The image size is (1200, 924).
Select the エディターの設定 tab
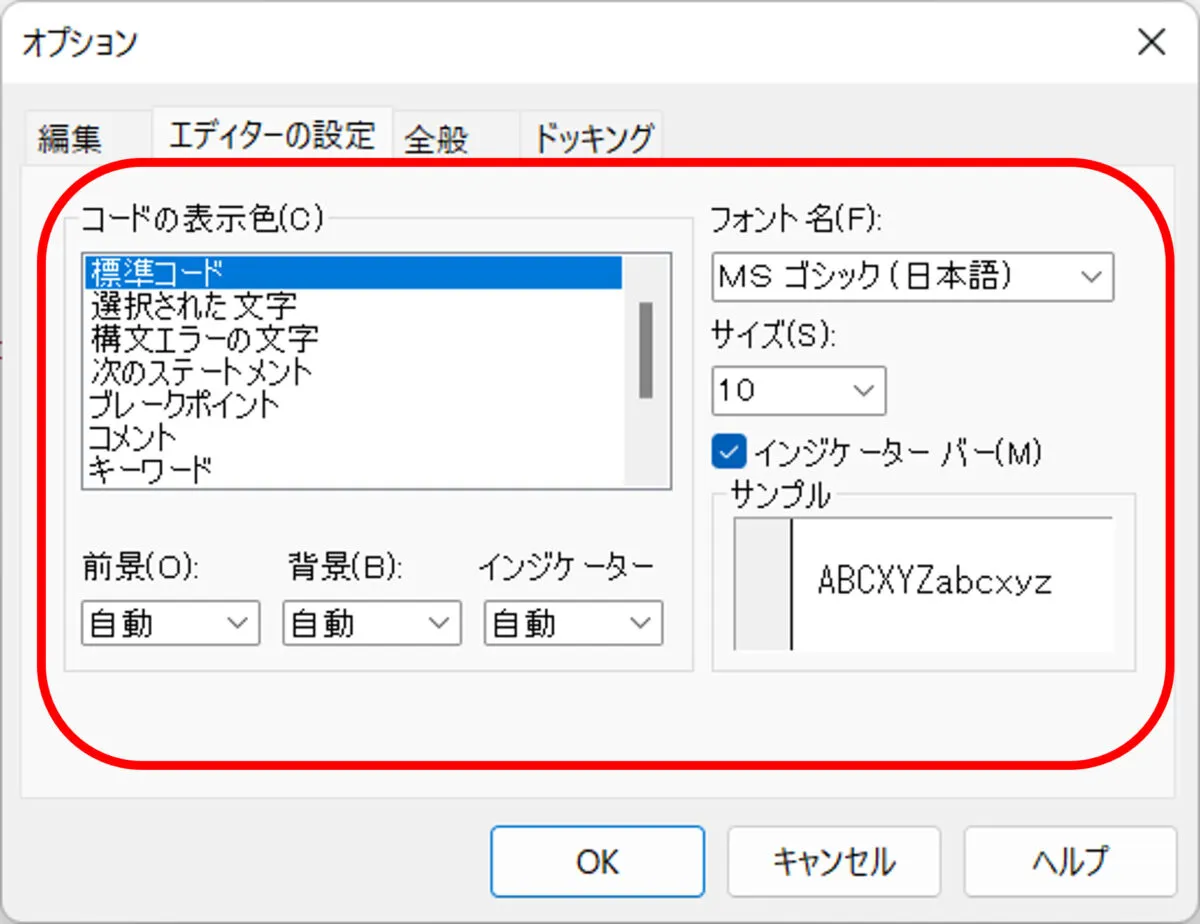coord(272,134)
